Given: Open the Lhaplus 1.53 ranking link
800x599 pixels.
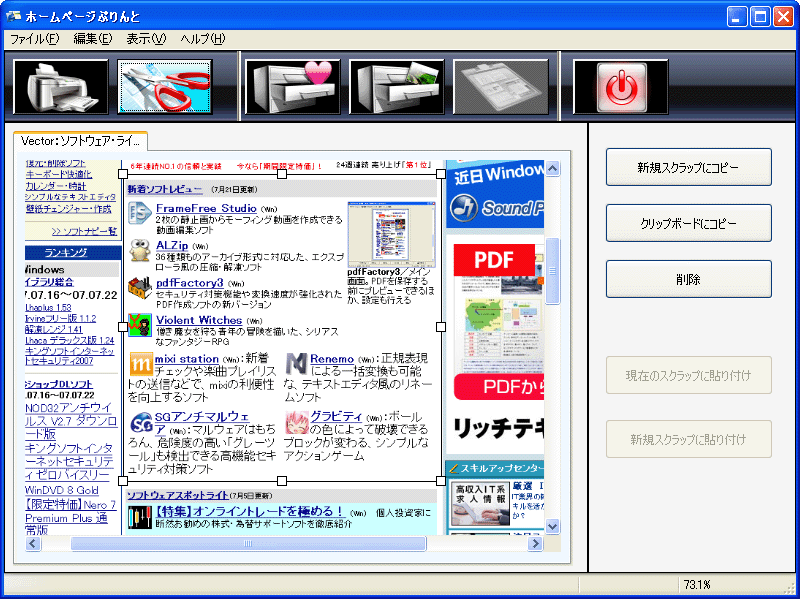Looking at the screenshot, I should pyautogui.click(x=48, y=308).
